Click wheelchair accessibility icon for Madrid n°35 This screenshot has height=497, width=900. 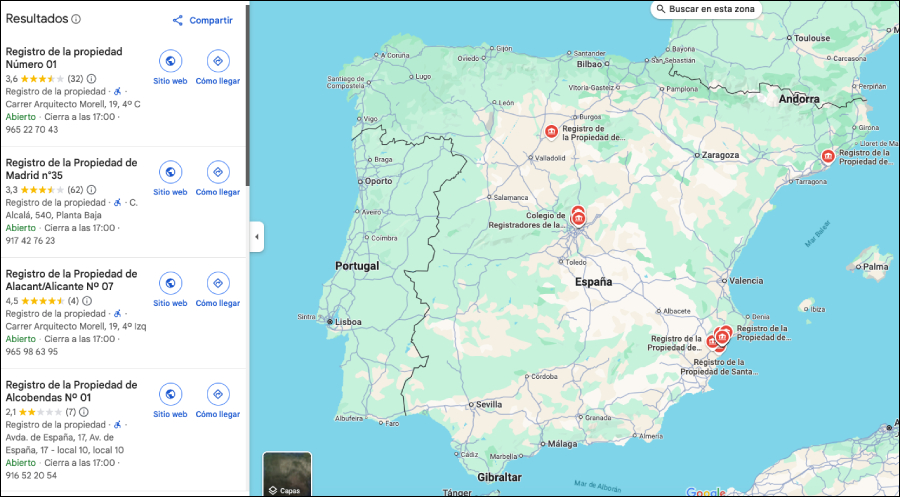tap(117, 203)
